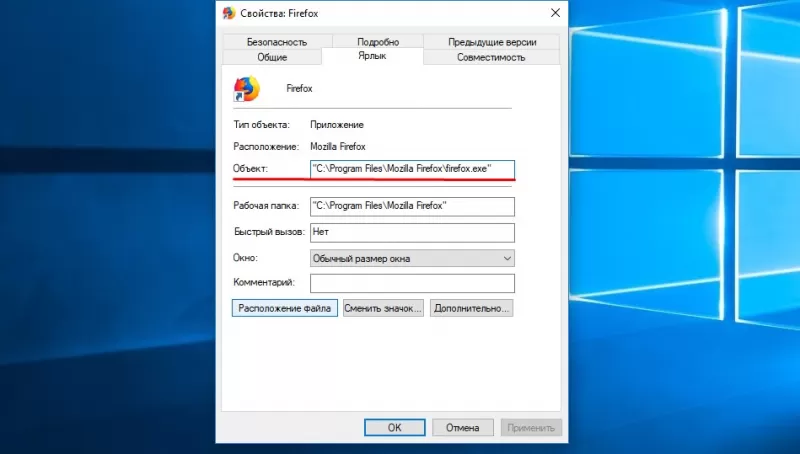The height and width of the screenshot is (454, 800).
Task: Click the Окно label
Action: [x=245, y=258]
